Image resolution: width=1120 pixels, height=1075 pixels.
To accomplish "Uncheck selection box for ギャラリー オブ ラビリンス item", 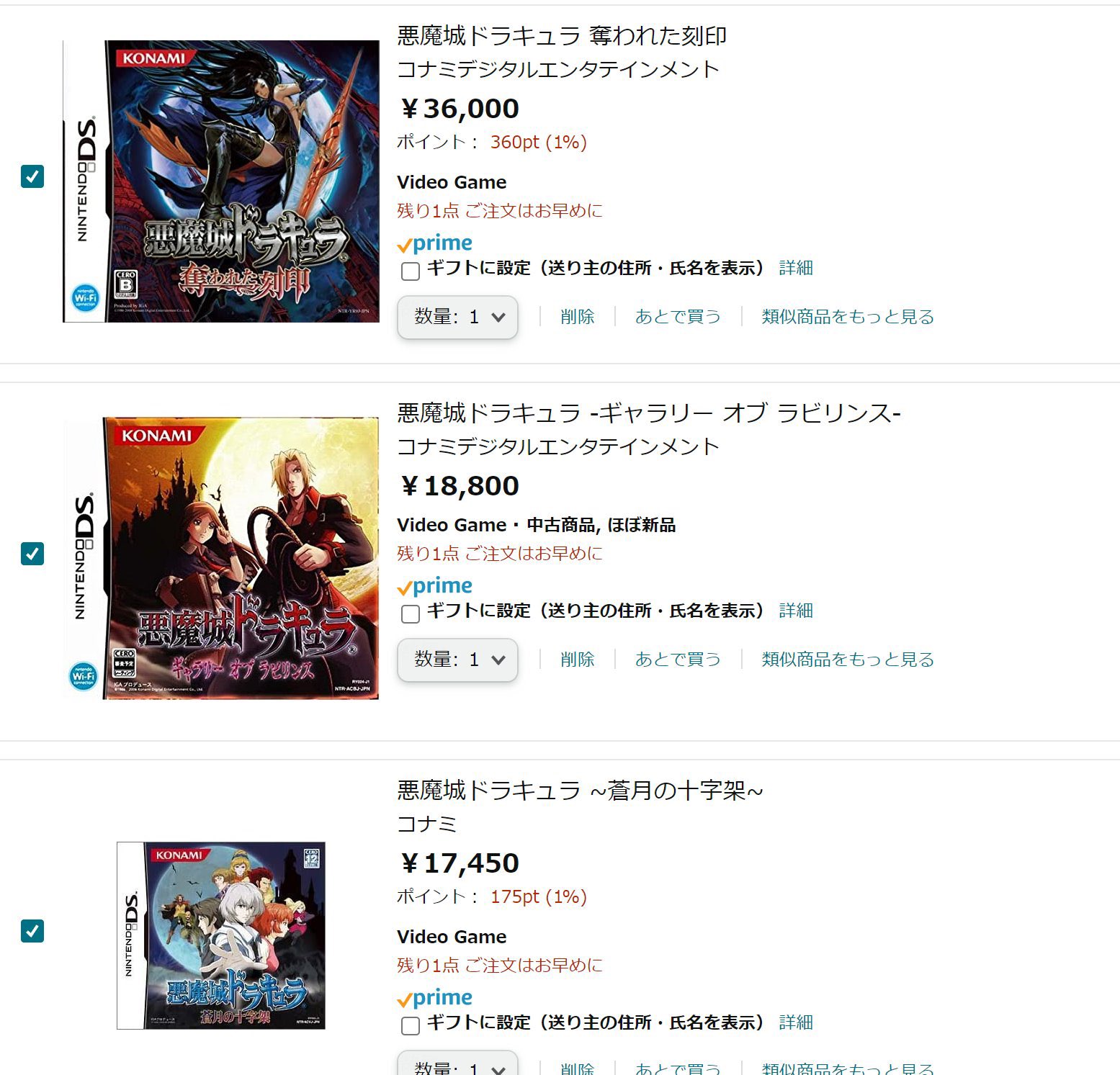I will [x=32, y=553].
